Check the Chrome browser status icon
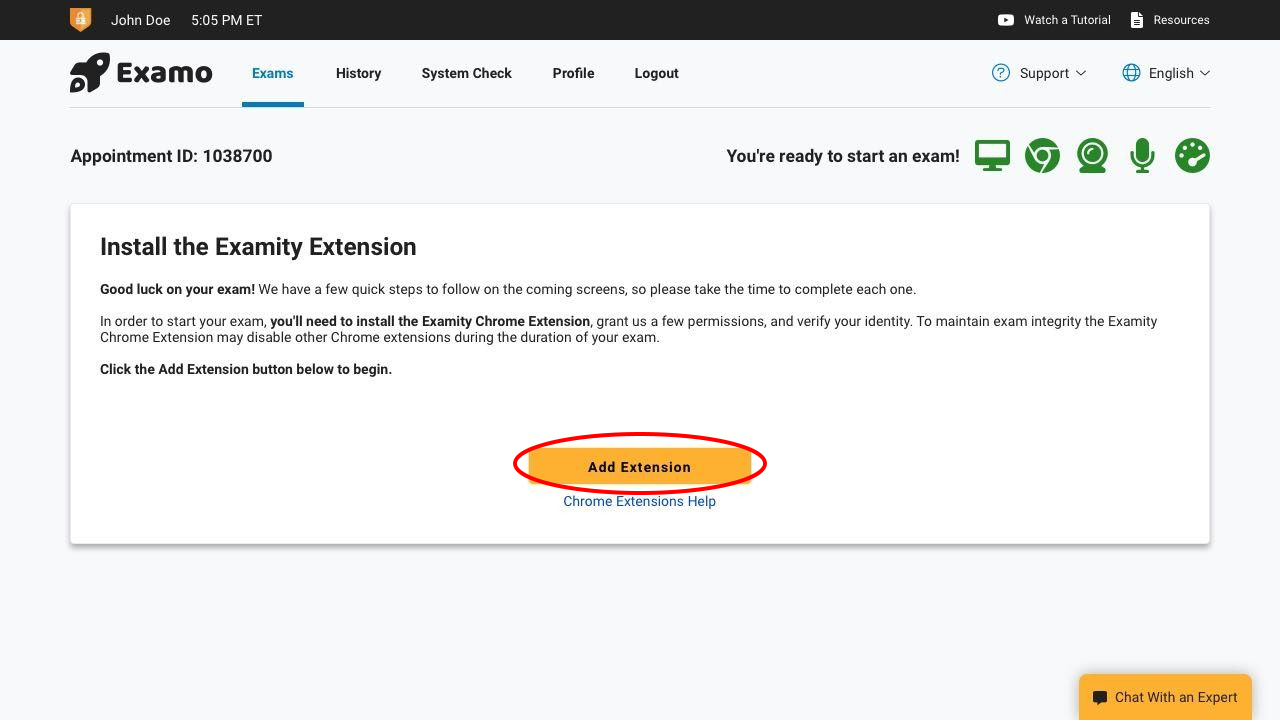The image size is (1280, 720). pyautogui.click(x=1042, y=155)
